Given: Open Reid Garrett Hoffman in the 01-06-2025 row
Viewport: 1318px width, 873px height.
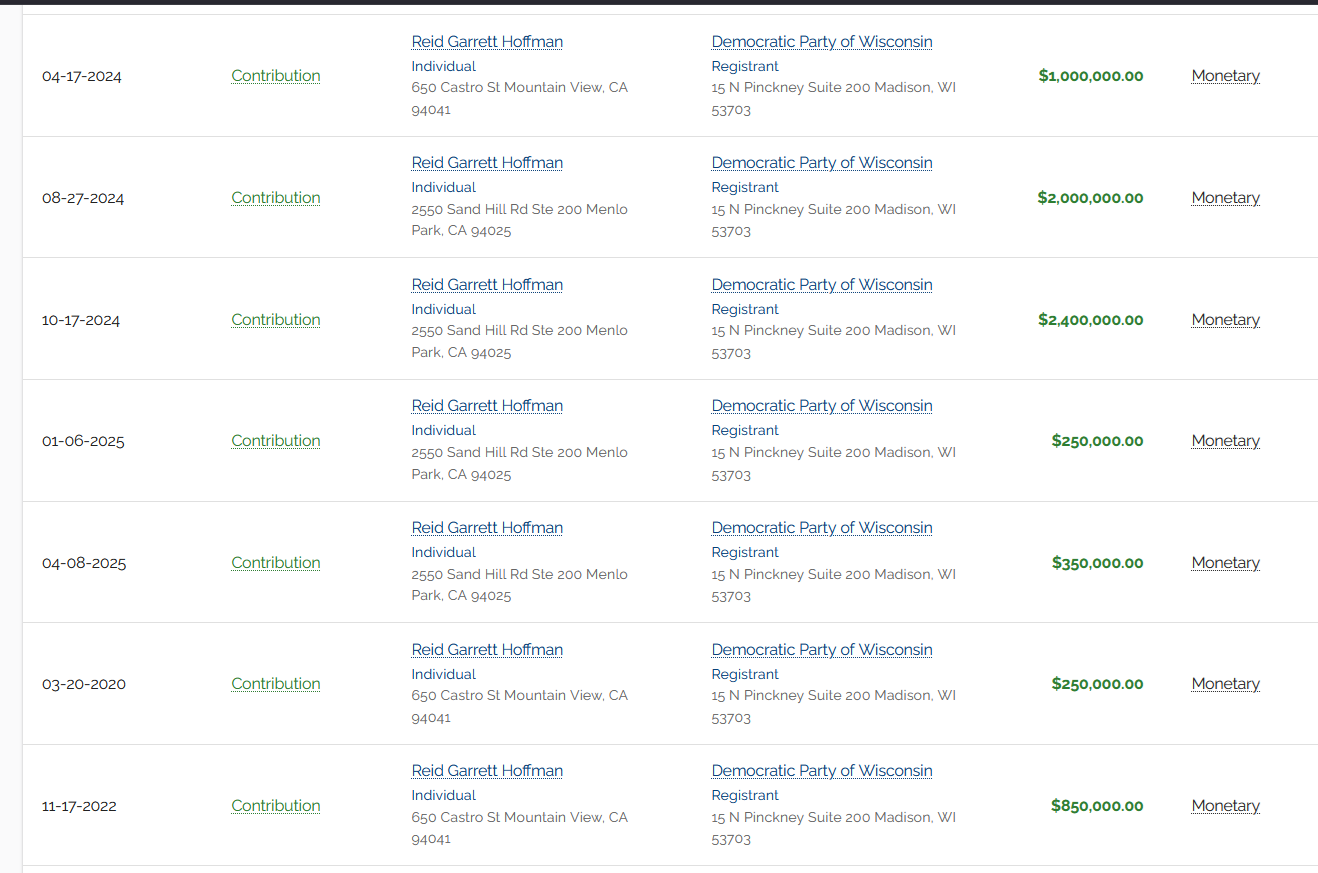Looking at the screenshot, I should (x=487, y=406).
